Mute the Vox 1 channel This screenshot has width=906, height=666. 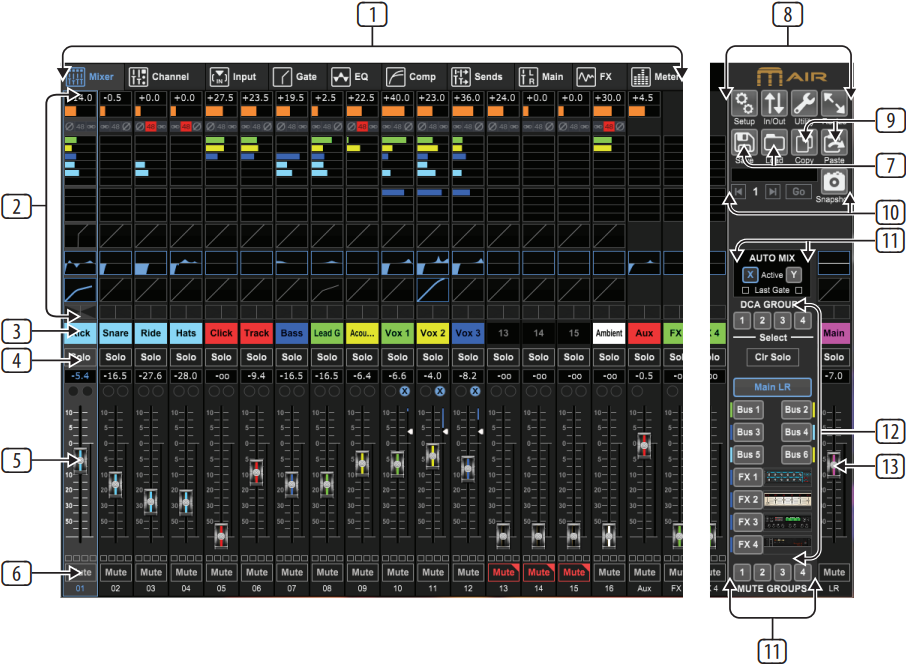pyautogui.click(x=398, y=572)
